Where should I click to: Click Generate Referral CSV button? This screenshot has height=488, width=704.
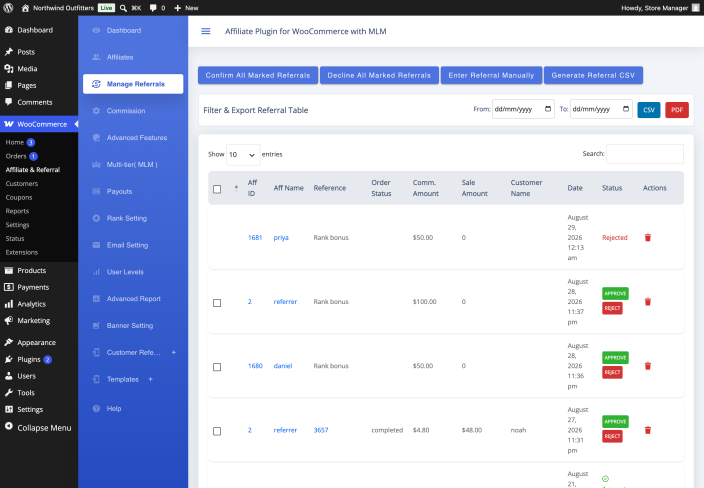pos(593,75)
